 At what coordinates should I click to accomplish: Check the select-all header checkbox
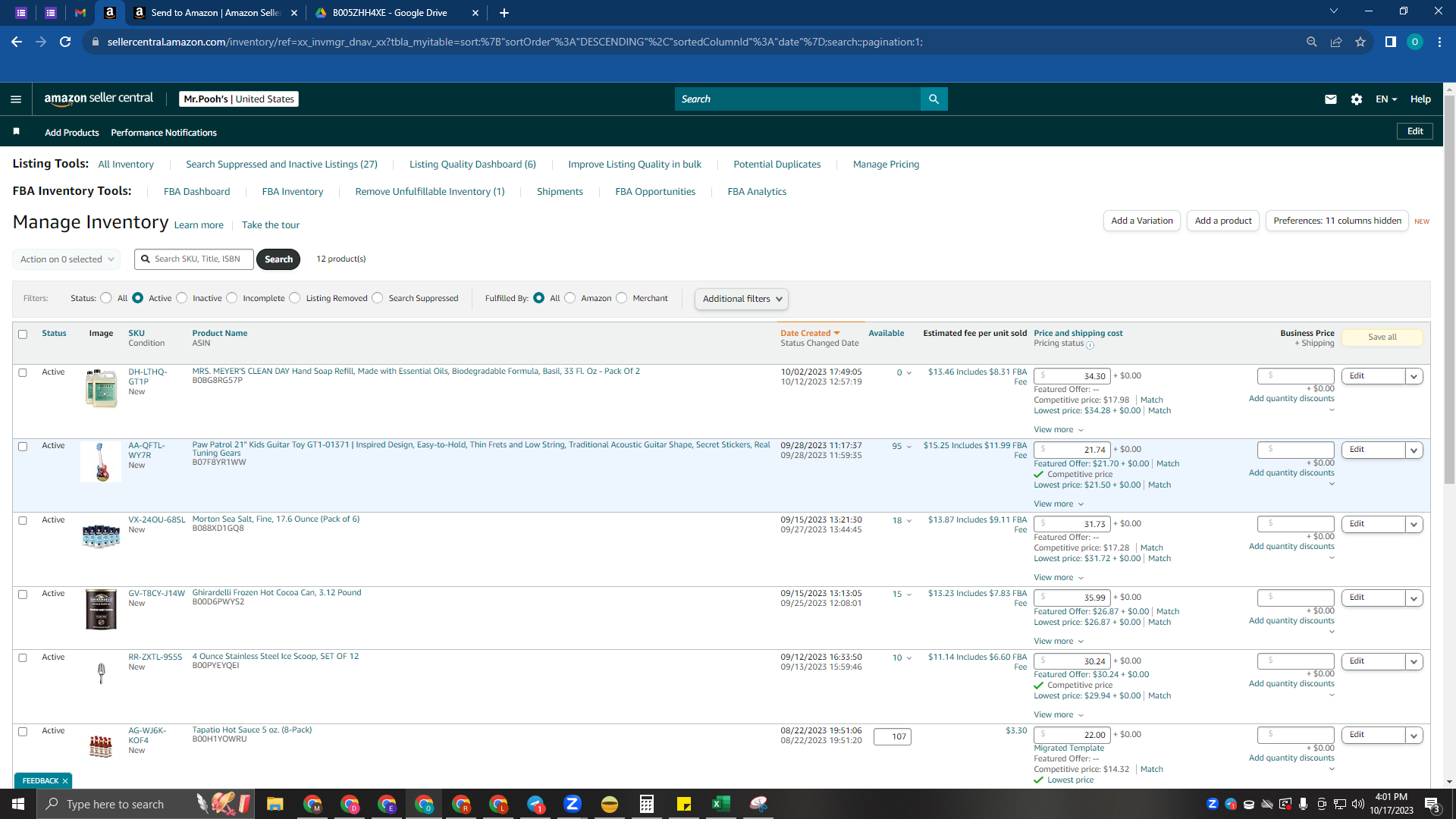coord(23,334)
